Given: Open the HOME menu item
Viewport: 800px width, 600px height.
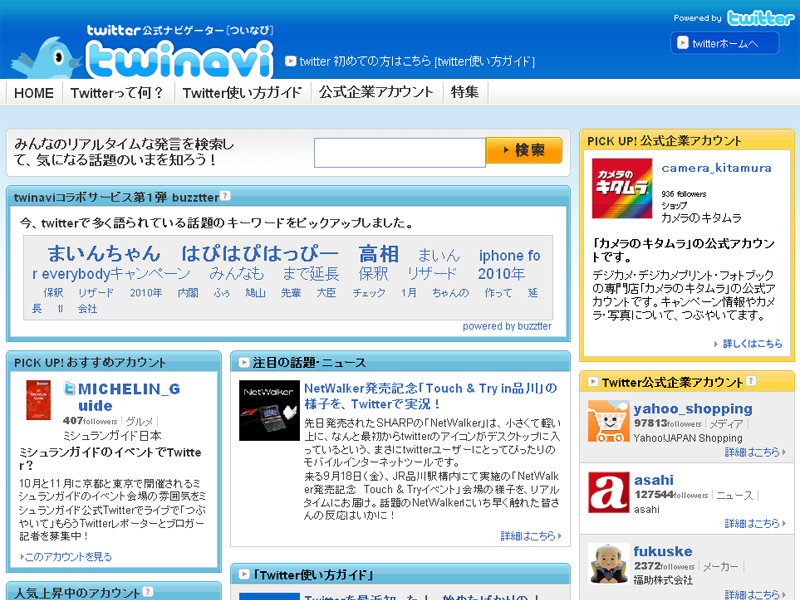Looking at the screenshot, I should point(34,93).
